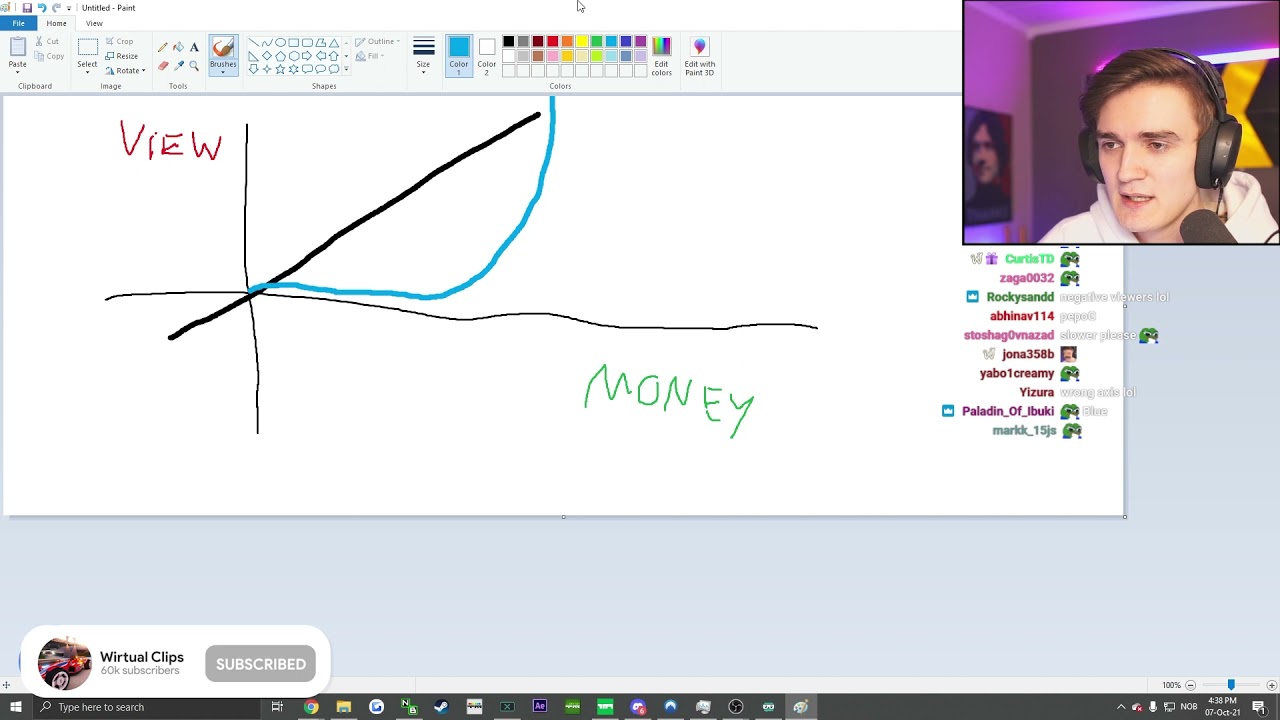Pick the red color swatch
This screenshot has width=1280, height=720.
pos(552,41)
